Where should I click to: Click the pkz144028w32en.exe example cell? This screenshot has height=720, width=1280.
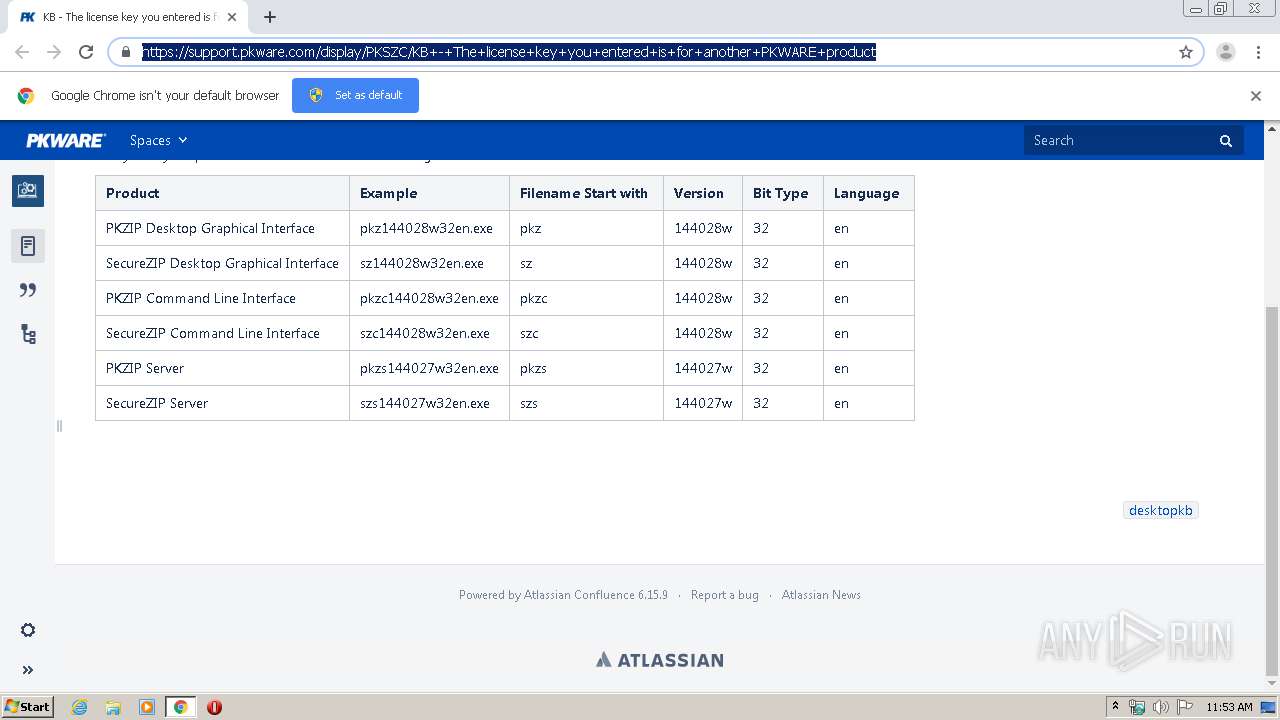429,228
